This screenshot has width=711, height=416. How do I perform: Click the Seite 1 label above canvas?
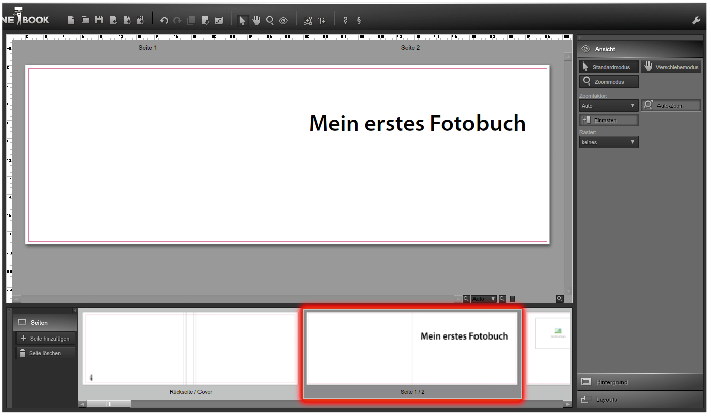pos(148,48)
